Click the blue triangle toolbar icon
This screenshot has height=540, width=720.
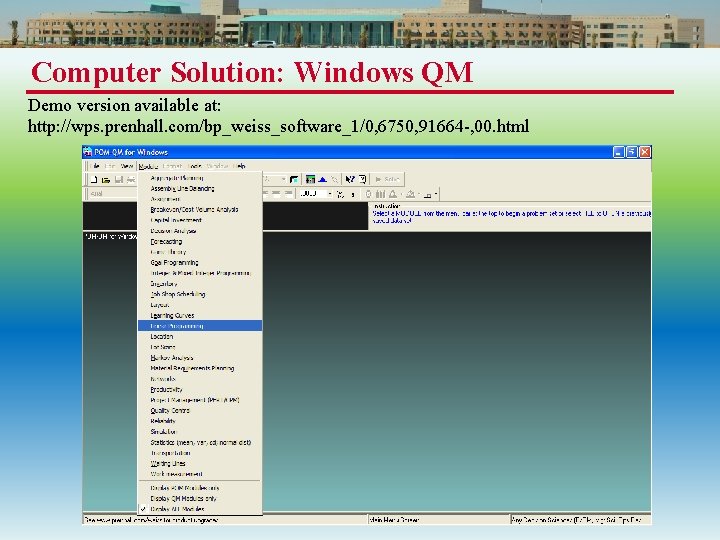point(323,180)
